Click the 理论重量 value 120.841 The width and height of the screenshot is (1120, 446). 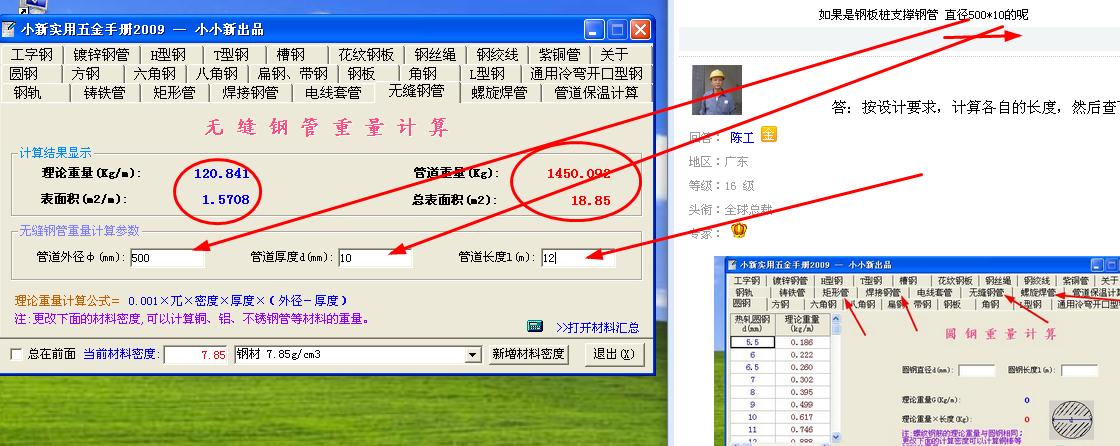pyautogui.click(x=221, y=173)
